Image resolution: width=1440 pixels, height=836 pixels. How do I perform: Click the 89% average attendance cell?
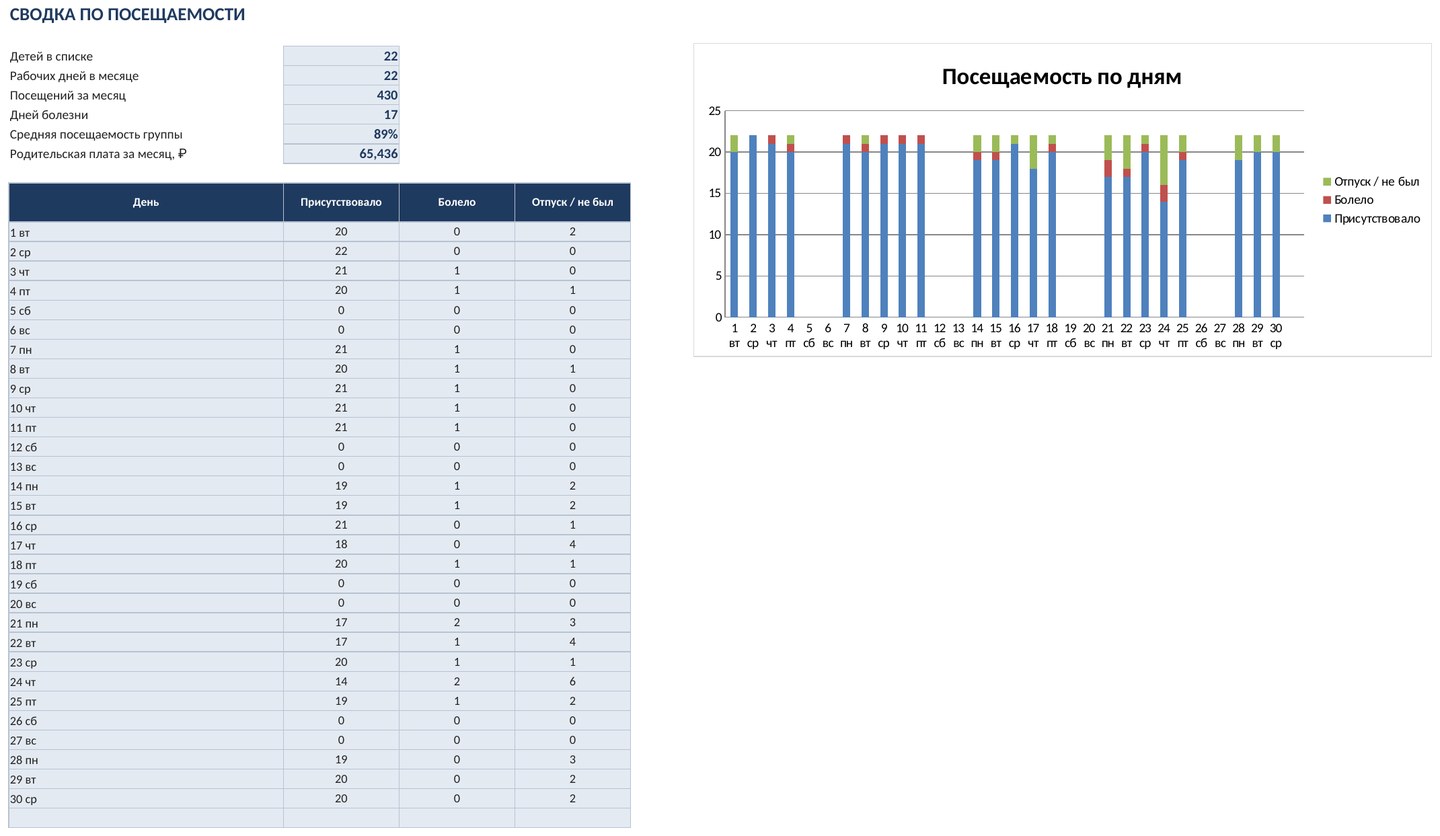tap(341, 134)
